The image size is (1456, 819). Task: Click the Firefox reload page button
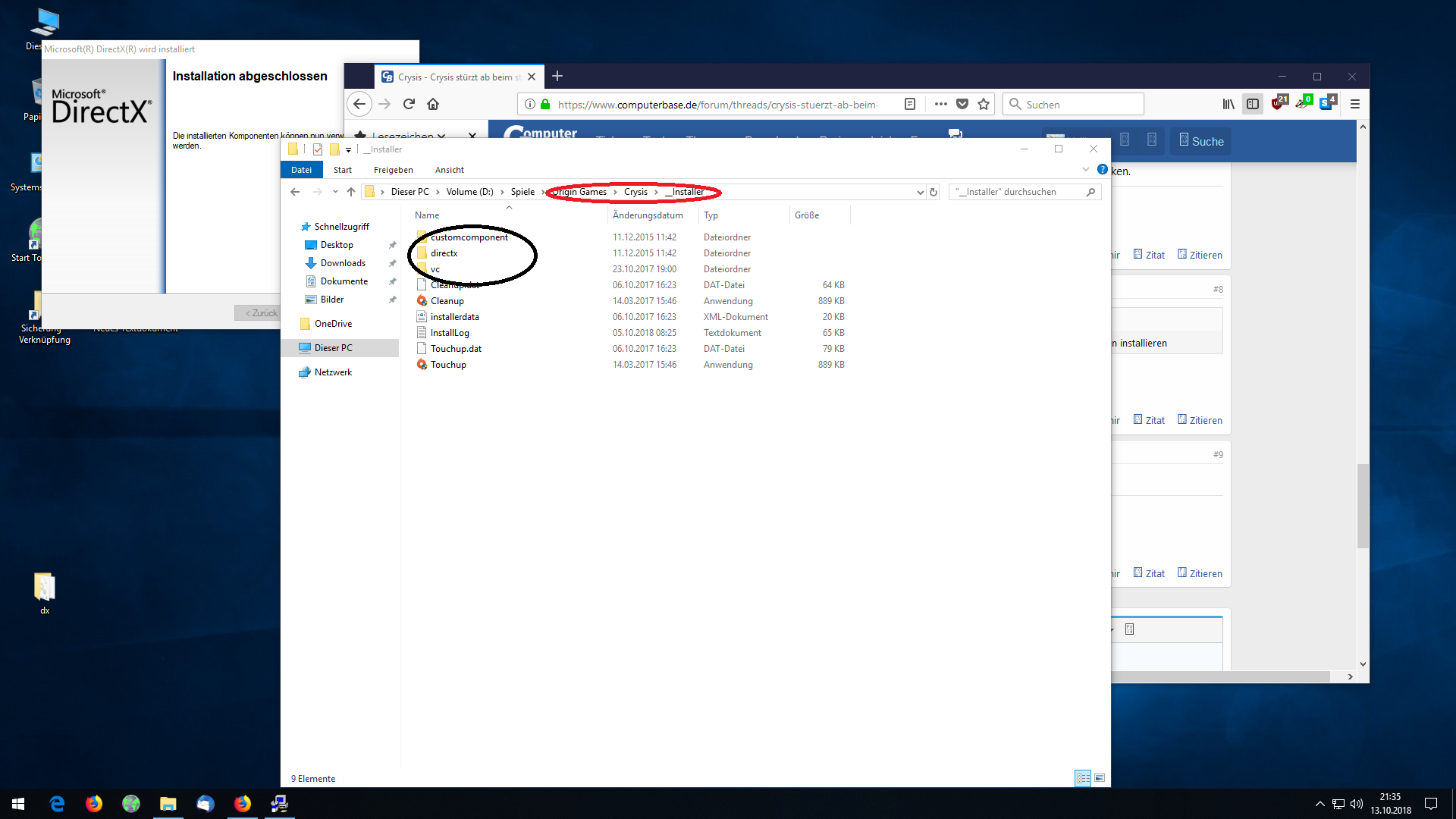[x=409, y=105]
